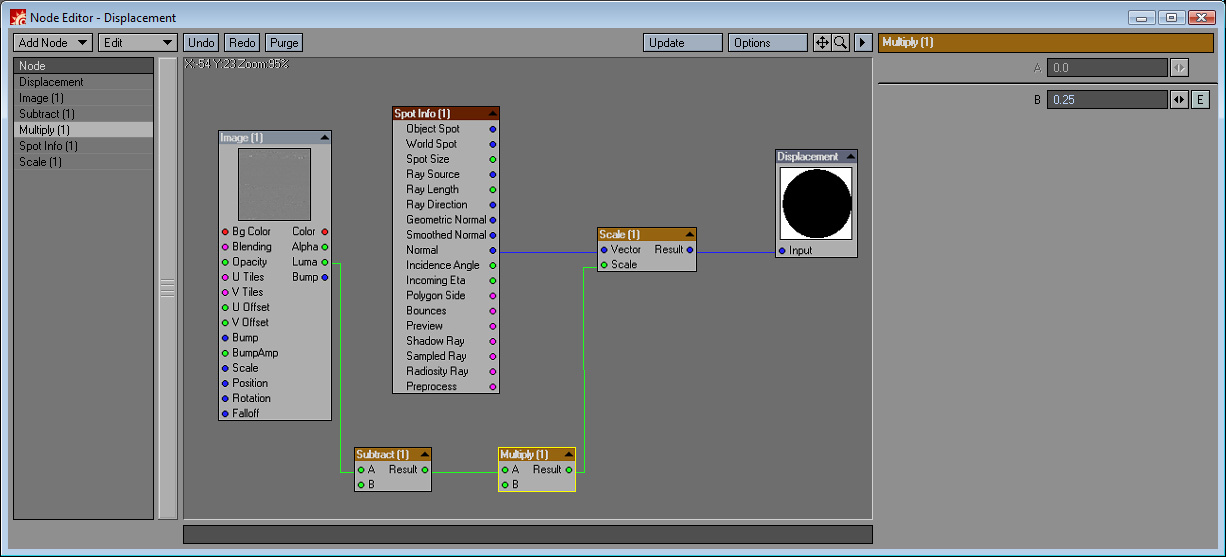The width and height of the screenshot is (1226, 557).
Task: Click the Alpha output dot on Image node
Action: [325, 247]
